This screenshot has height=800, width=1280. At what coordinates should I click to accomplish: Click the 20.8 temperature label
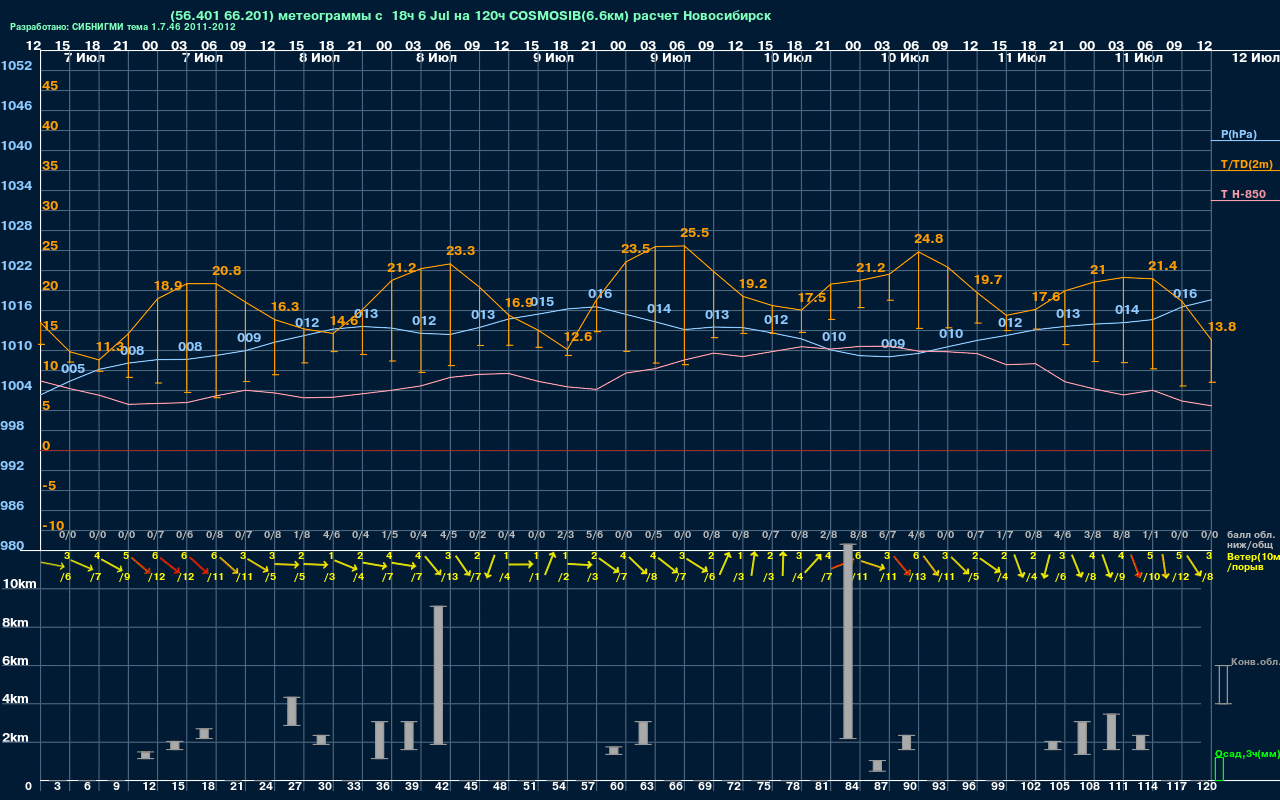point(227,271)
